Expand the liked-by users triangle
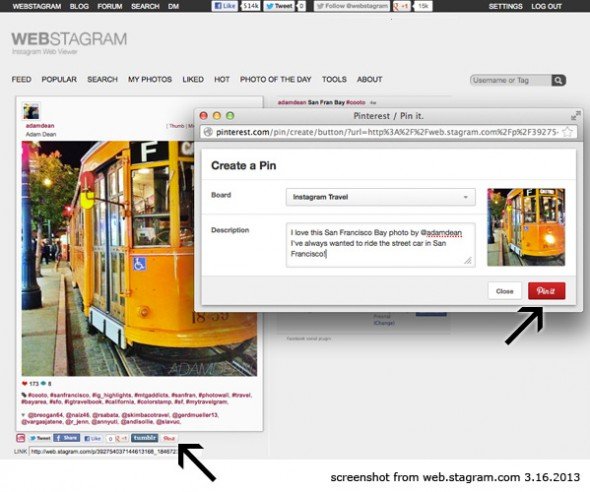 coord(24,415)
